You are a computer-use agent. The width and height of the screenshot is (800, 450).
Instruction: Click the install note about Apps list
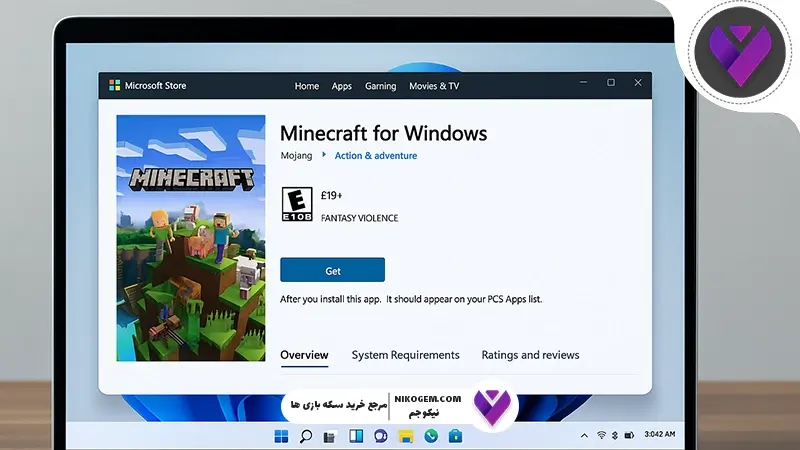(x=411, y=299)
